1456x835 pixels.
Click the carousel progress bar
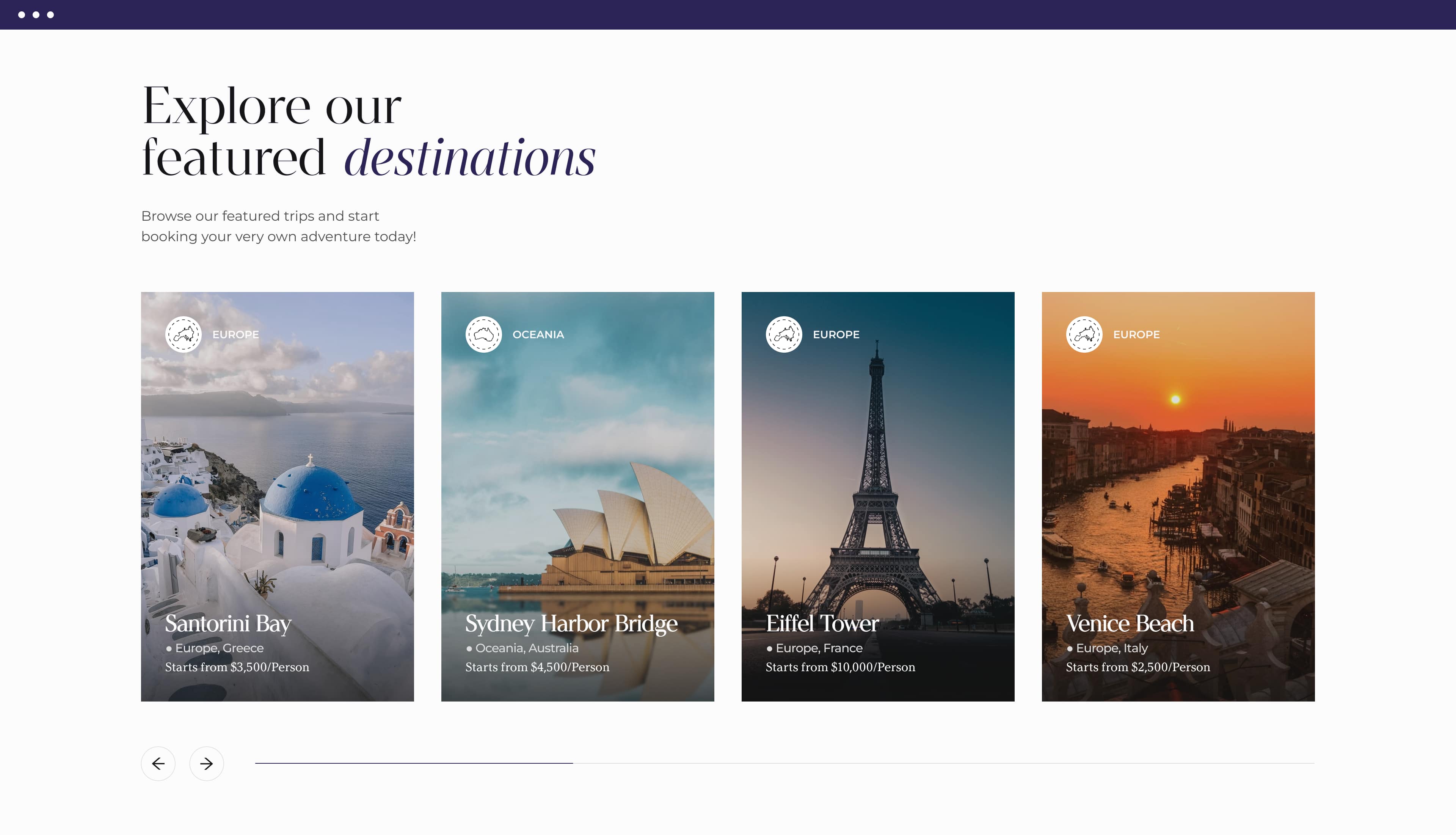(784, 763)
